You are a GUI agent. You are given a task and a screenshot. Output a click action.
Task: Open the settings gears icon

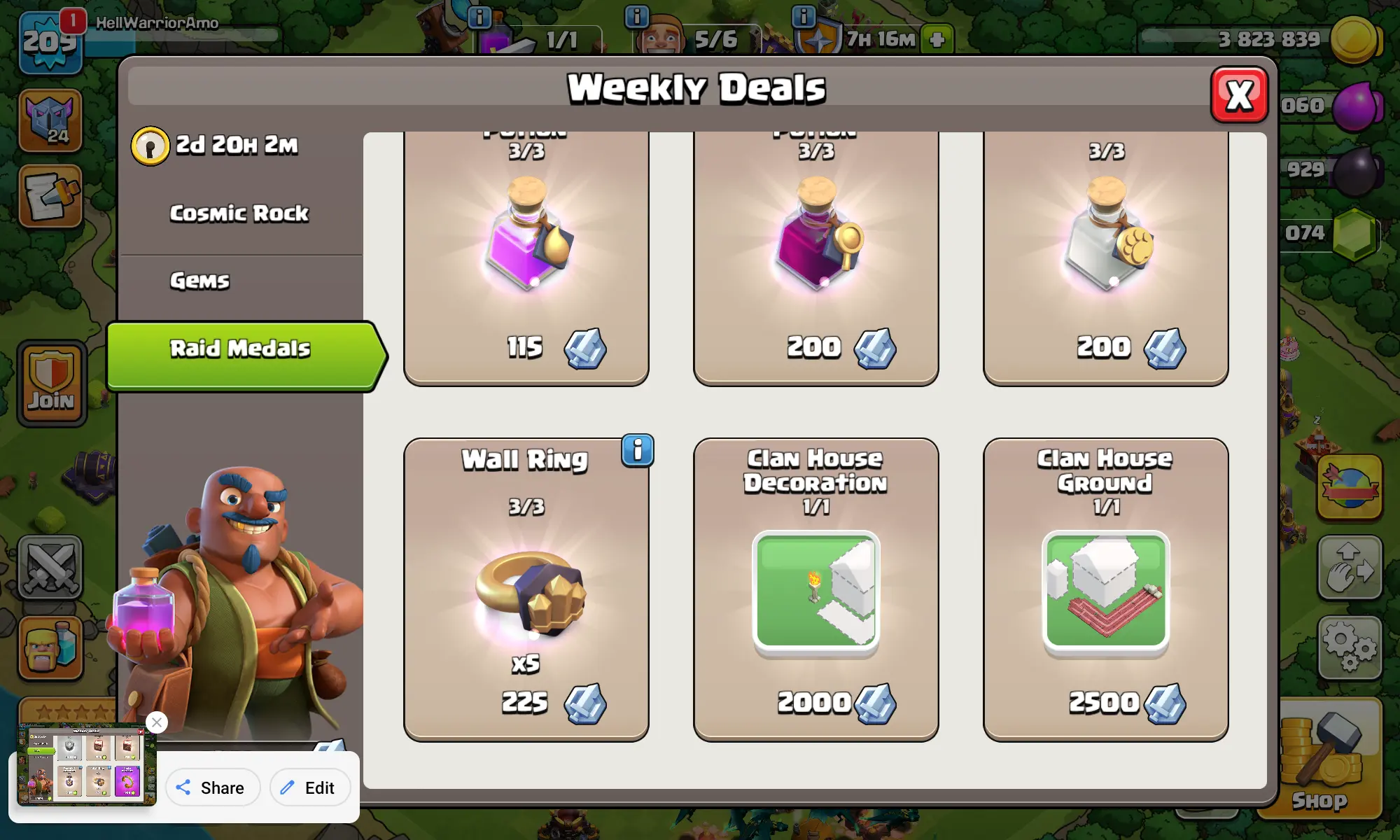[x=1350, y=648]
